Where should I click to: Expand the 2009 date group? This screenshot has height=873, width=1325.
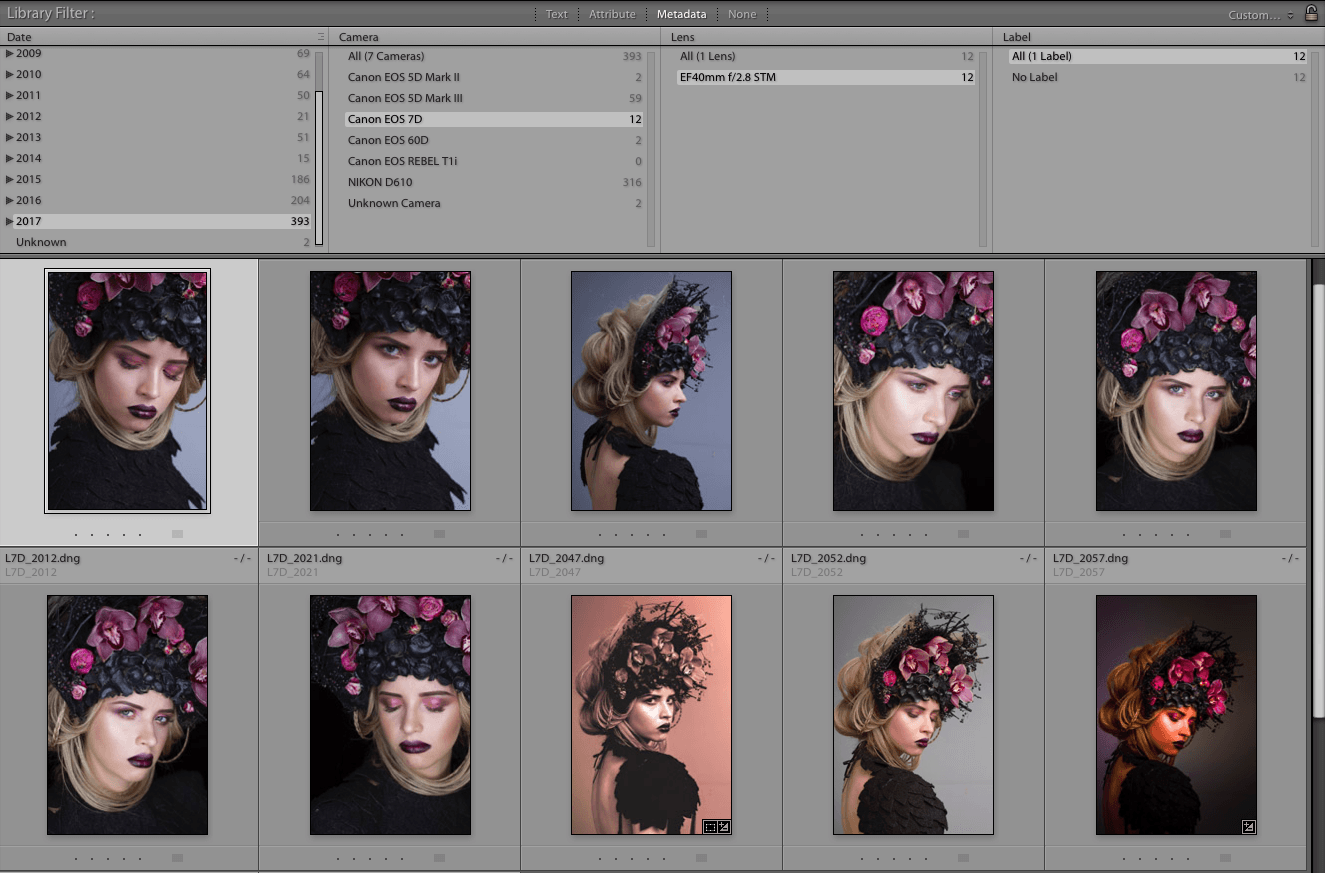[x=10, y=53]
